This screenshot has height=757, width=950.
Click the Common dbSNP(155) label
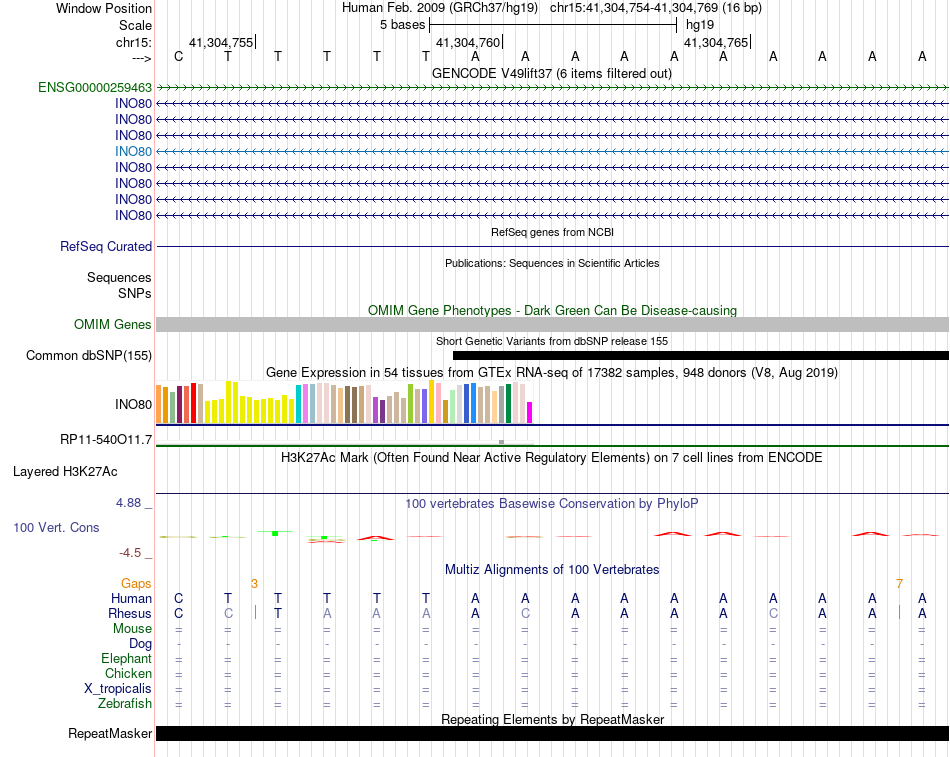[89, 356]
